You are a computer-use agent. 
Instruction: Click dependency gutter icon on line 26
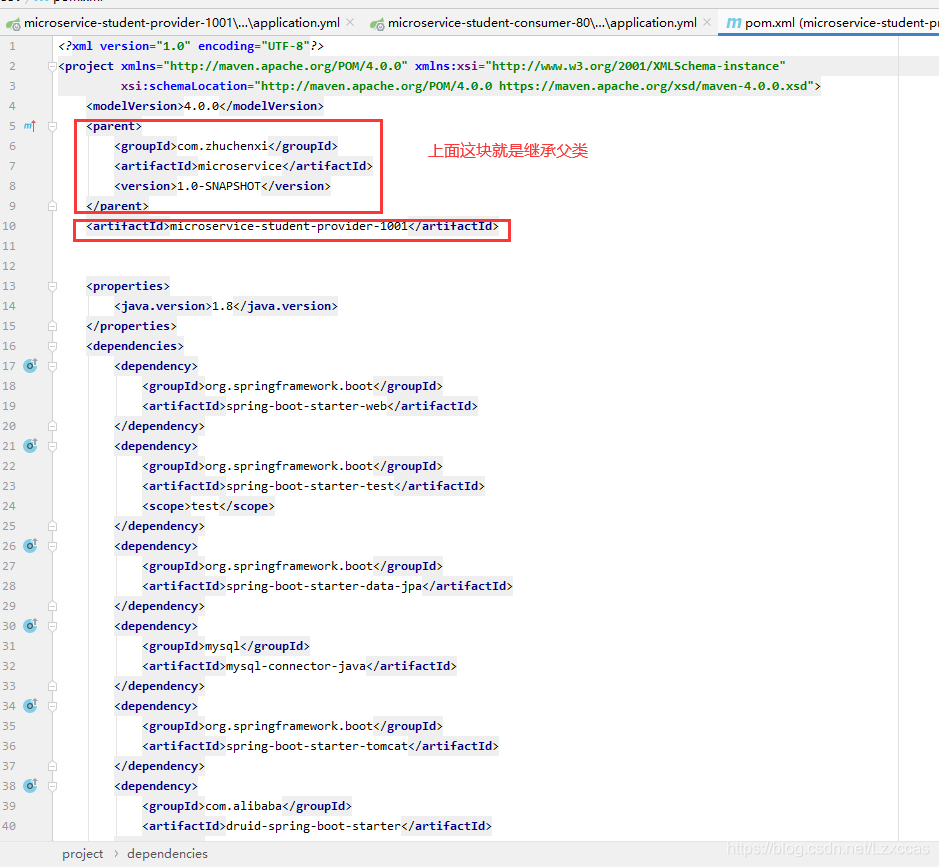coord(31,545)
